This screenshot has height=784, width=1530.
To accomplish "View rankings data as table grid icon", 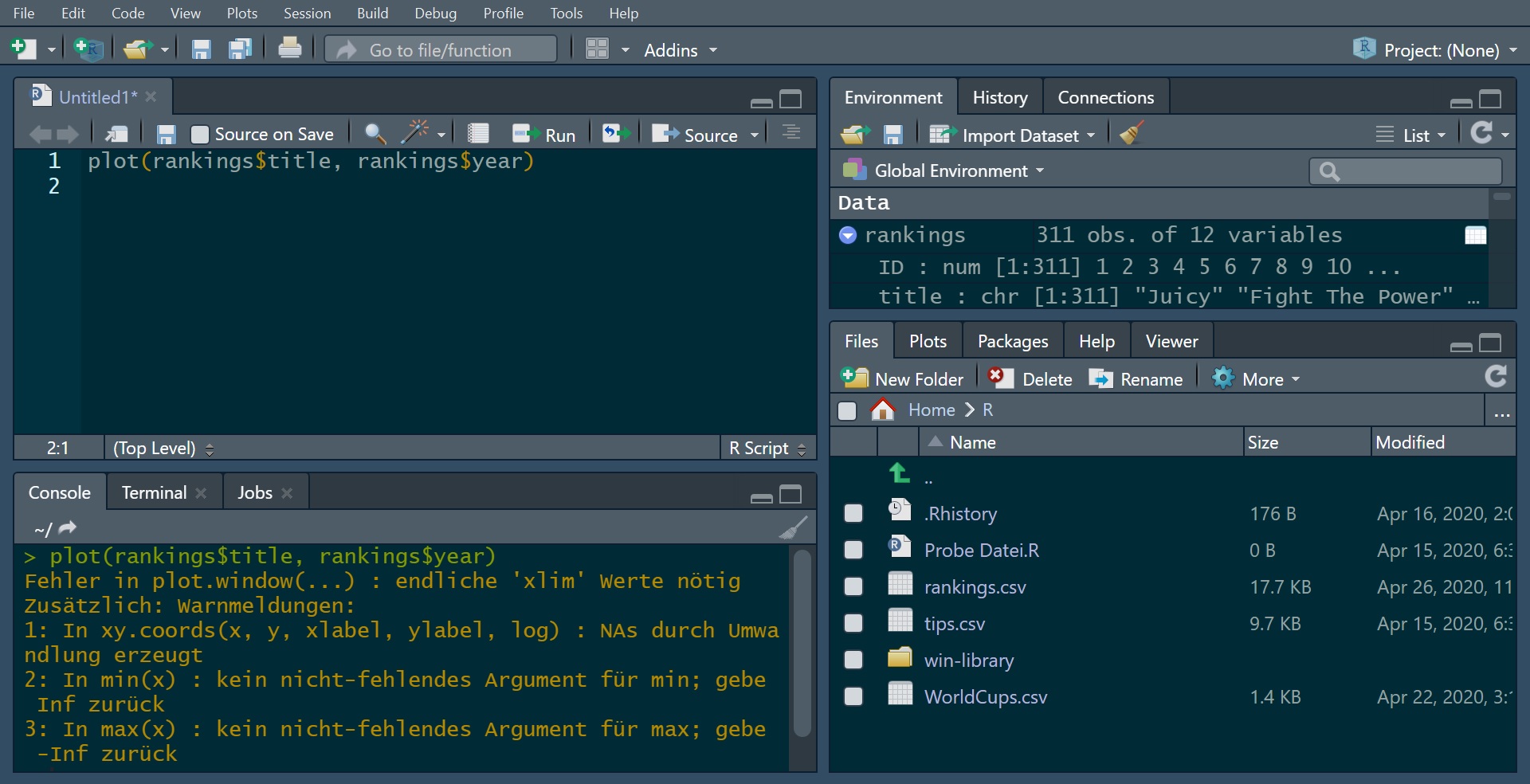I will point(1475,235).
